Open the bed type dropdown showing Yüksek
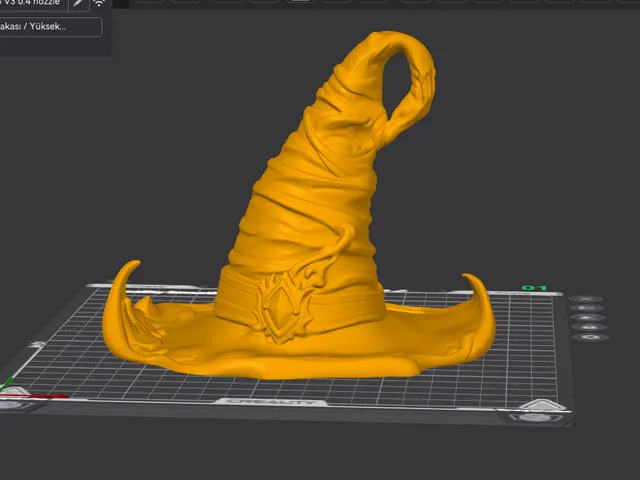640x480 pixels. click(49, 27)
